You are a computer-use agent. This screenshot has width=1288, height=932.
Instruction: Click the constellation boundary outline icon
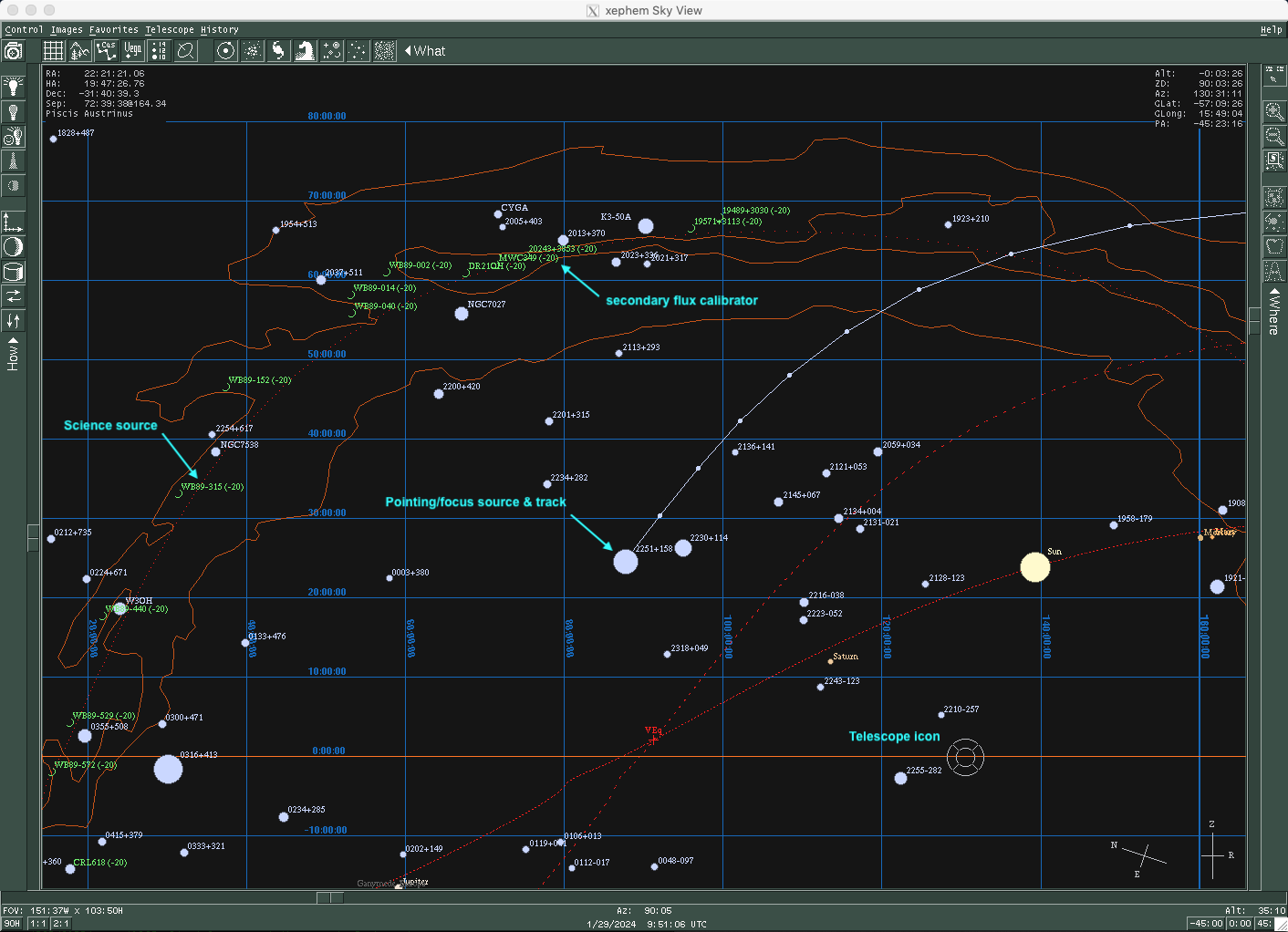[x=1274, y=247]
